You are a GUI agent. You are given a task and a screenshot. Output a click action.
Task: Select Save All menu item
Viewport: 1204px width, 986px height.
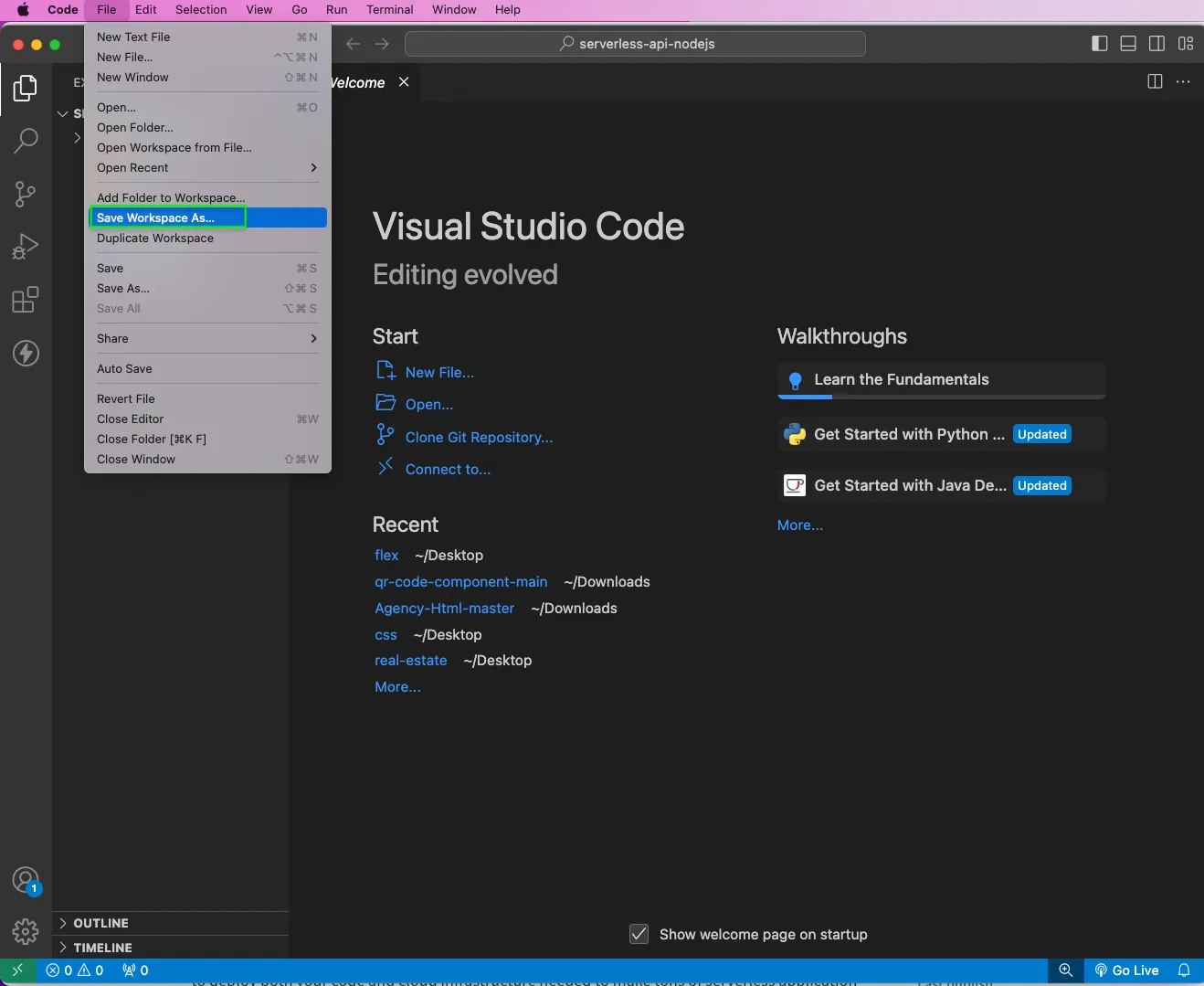(207, 309)
